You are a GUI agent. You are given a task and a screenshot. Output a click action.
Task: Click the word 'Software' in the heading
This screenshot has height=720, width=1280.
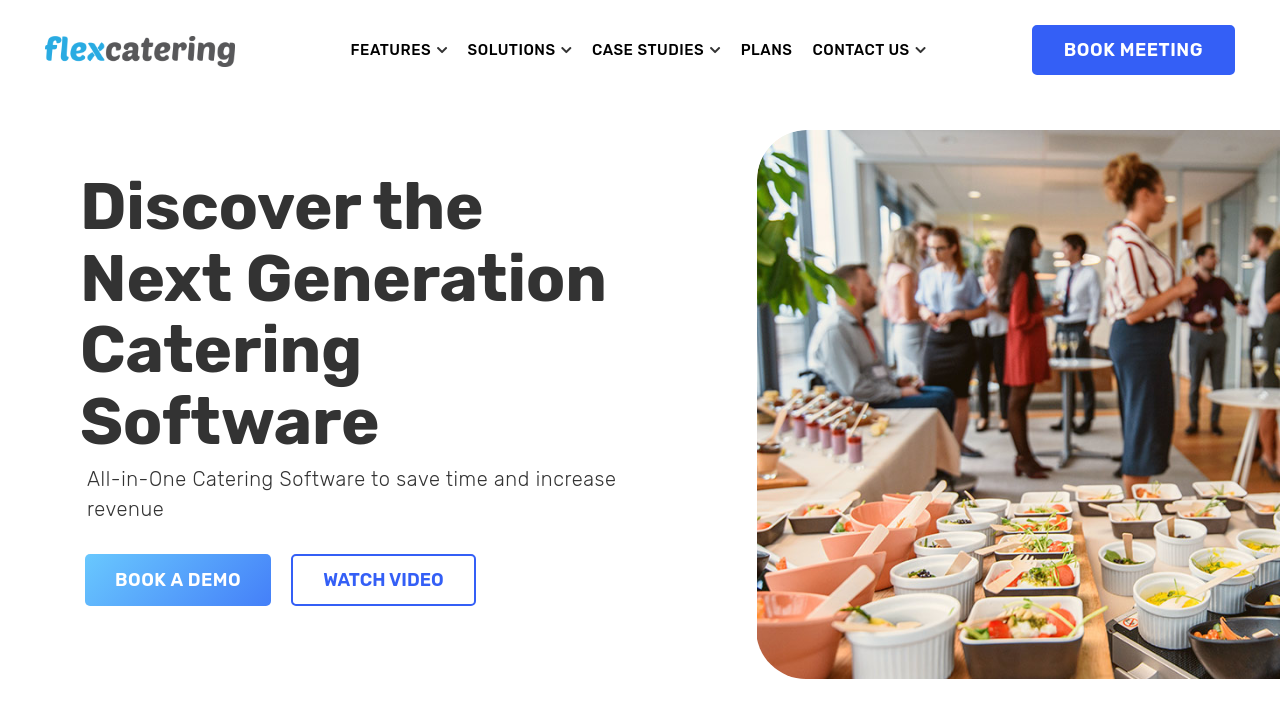(x=230, y=422)
